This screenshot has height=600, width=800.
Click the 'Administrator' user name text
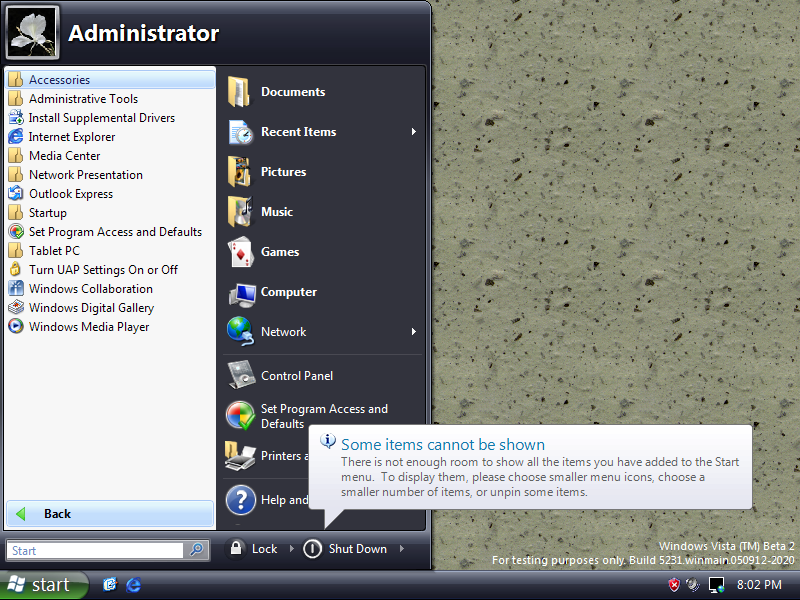coord(143,33)
